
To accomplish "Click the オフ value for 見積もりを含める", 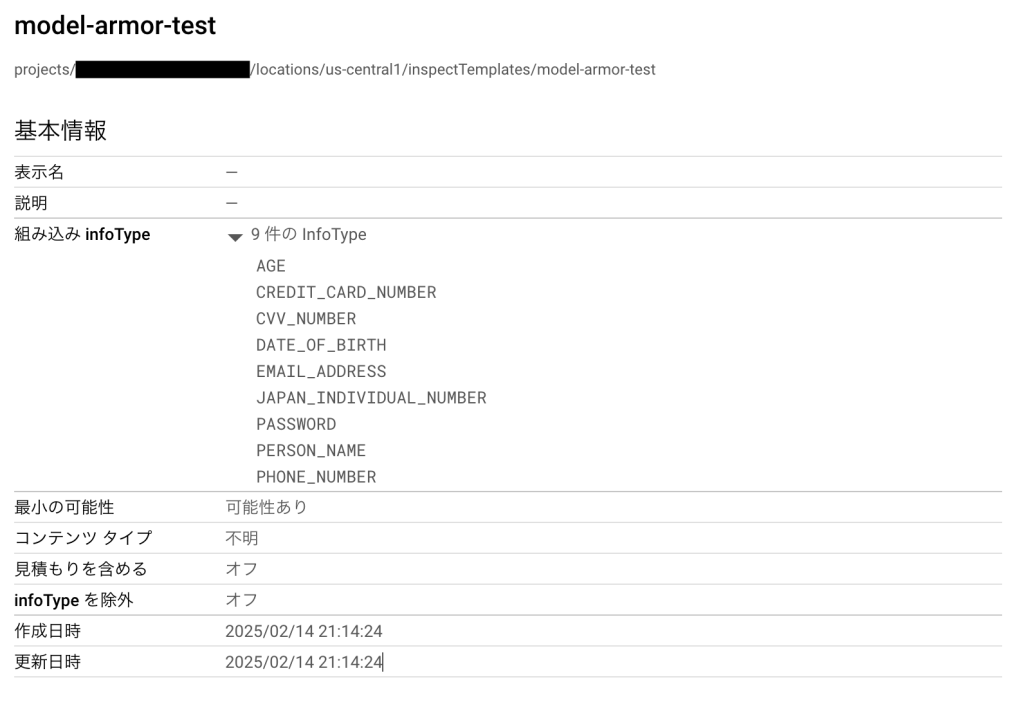I will 242,569.
